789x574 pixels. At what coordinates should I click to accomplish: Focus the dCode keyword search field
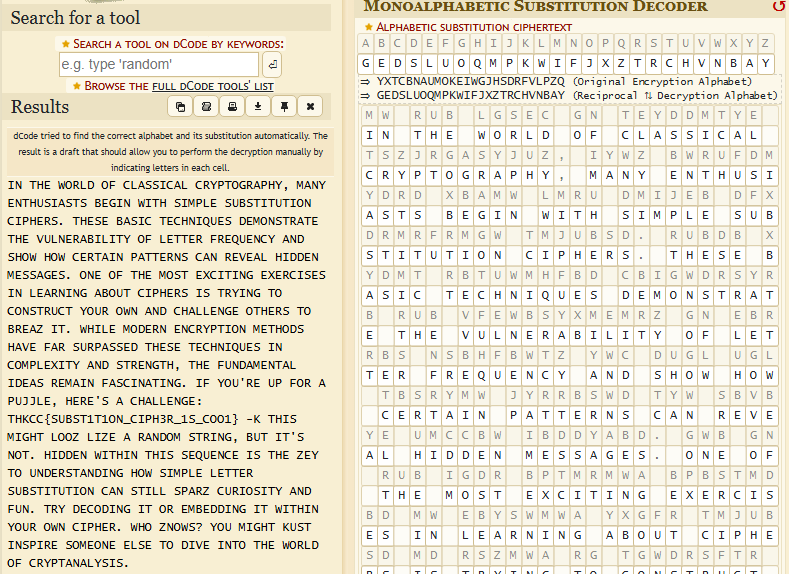click(x=159, y=64)
